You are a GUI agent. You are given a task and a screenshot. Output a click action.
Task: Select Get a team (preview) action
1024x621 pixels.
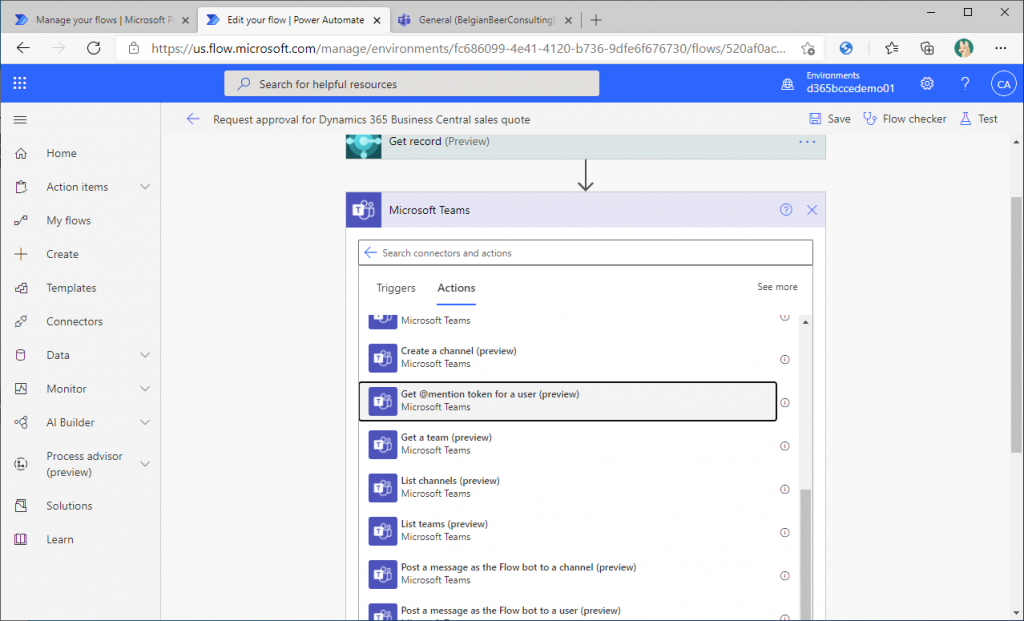[x=568, y=444]
